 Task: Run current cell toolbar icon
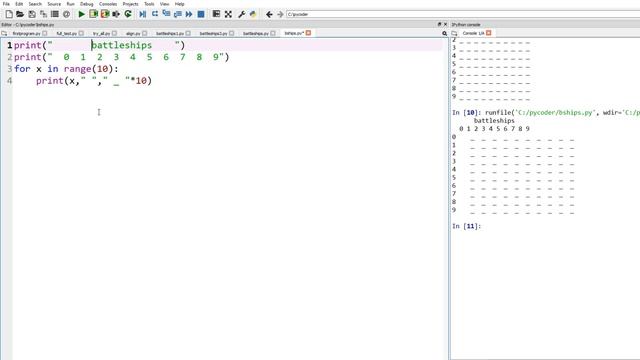[x=93, y=14]
